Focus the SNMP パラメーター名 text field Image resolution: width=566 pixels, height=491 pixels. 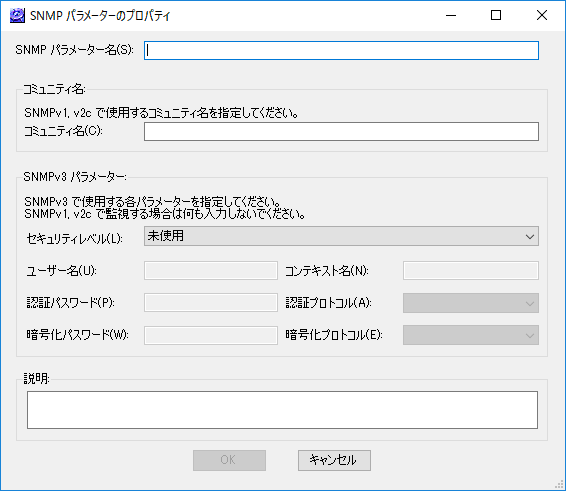point(341,50)
